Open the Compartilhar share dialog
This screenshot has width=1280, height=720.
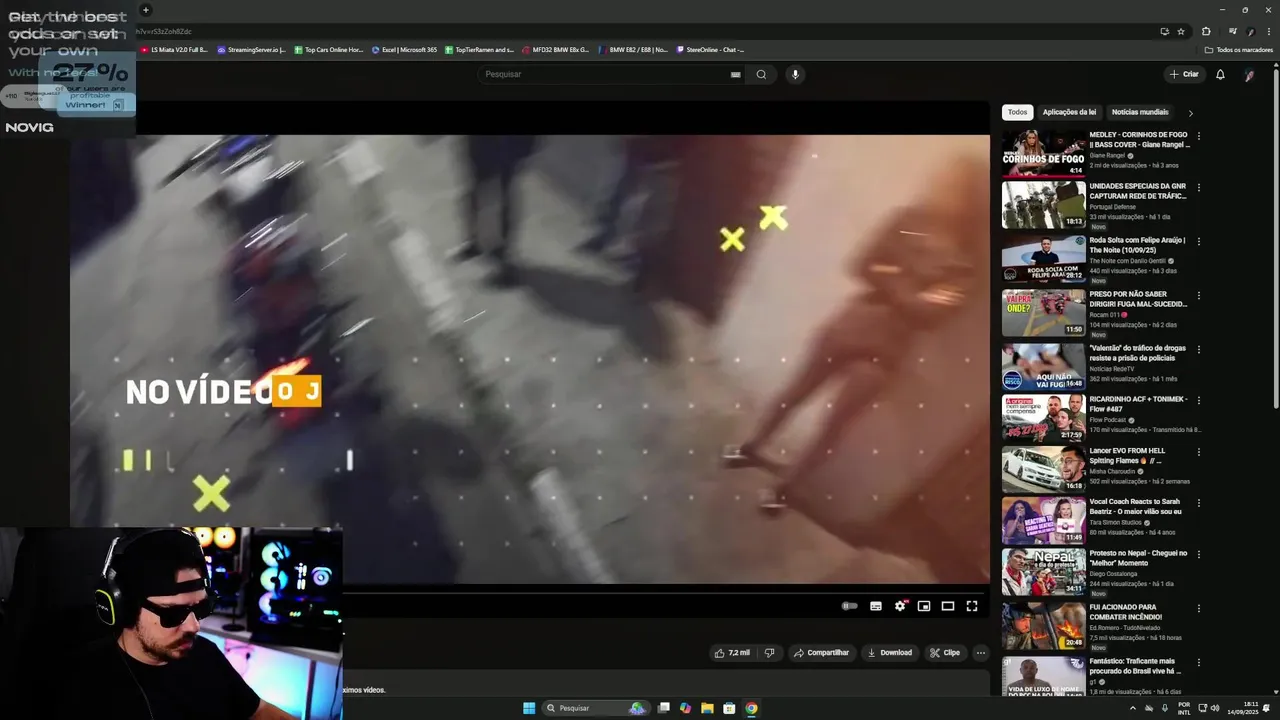(821, 653)
